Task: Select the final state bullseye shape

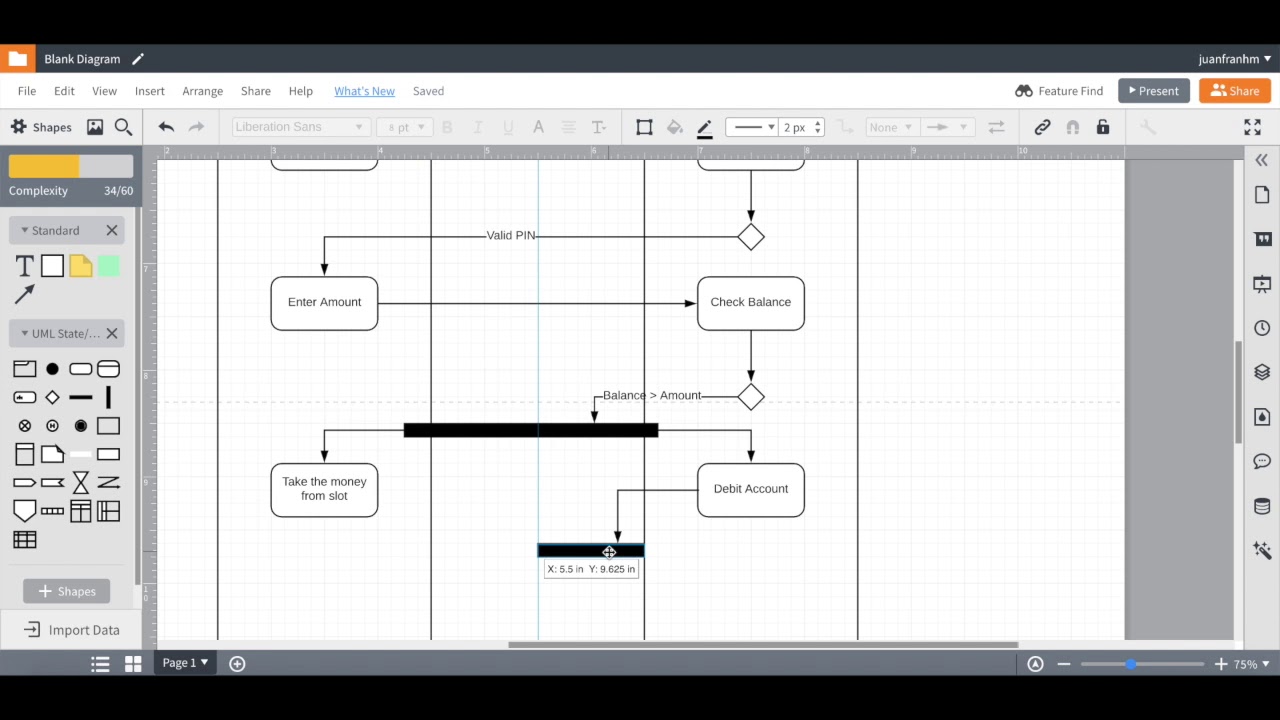Action: point(80,426)
